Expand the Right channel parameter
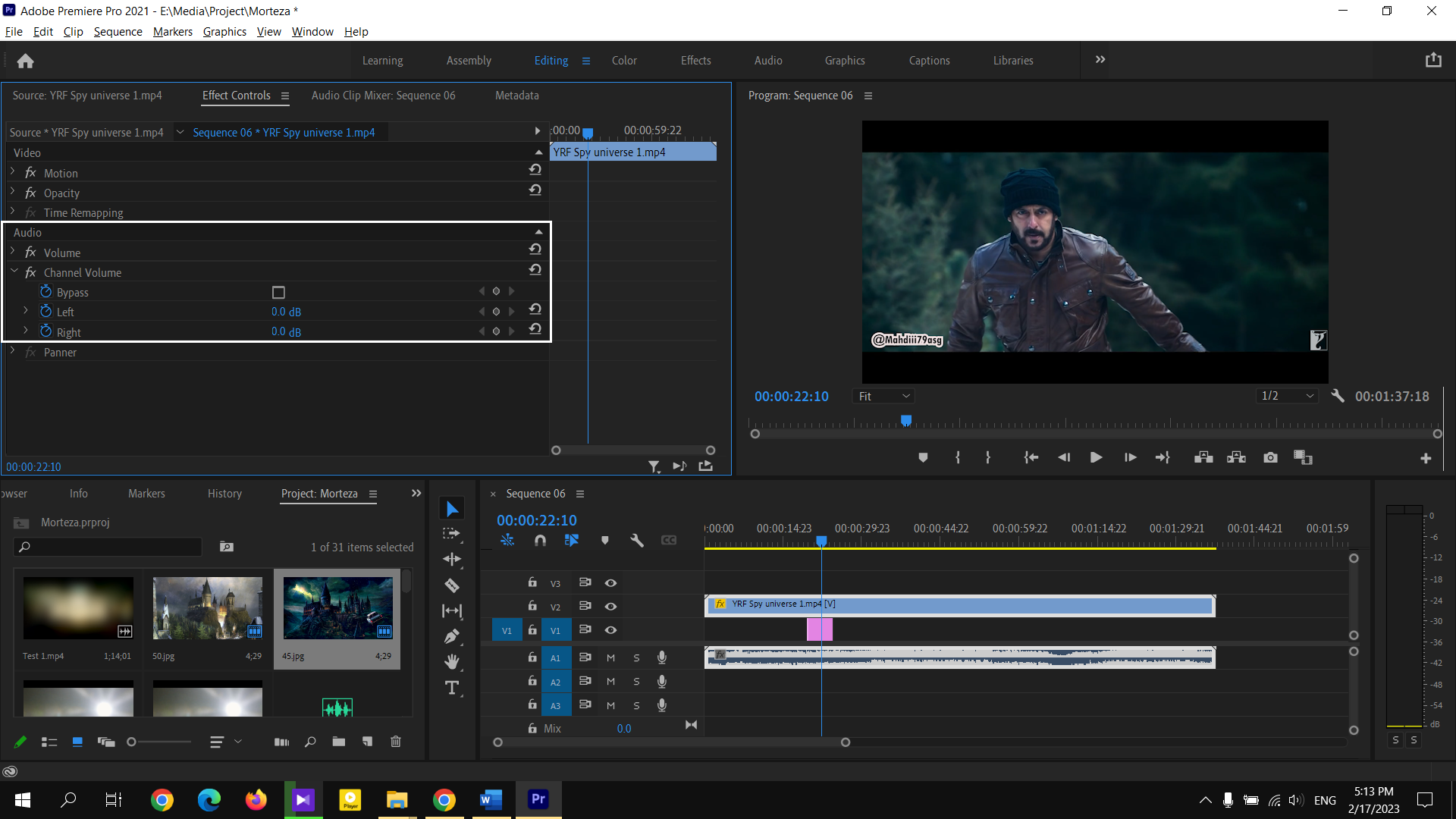This screenshot has width=1456, height=819. pos(26,331)
